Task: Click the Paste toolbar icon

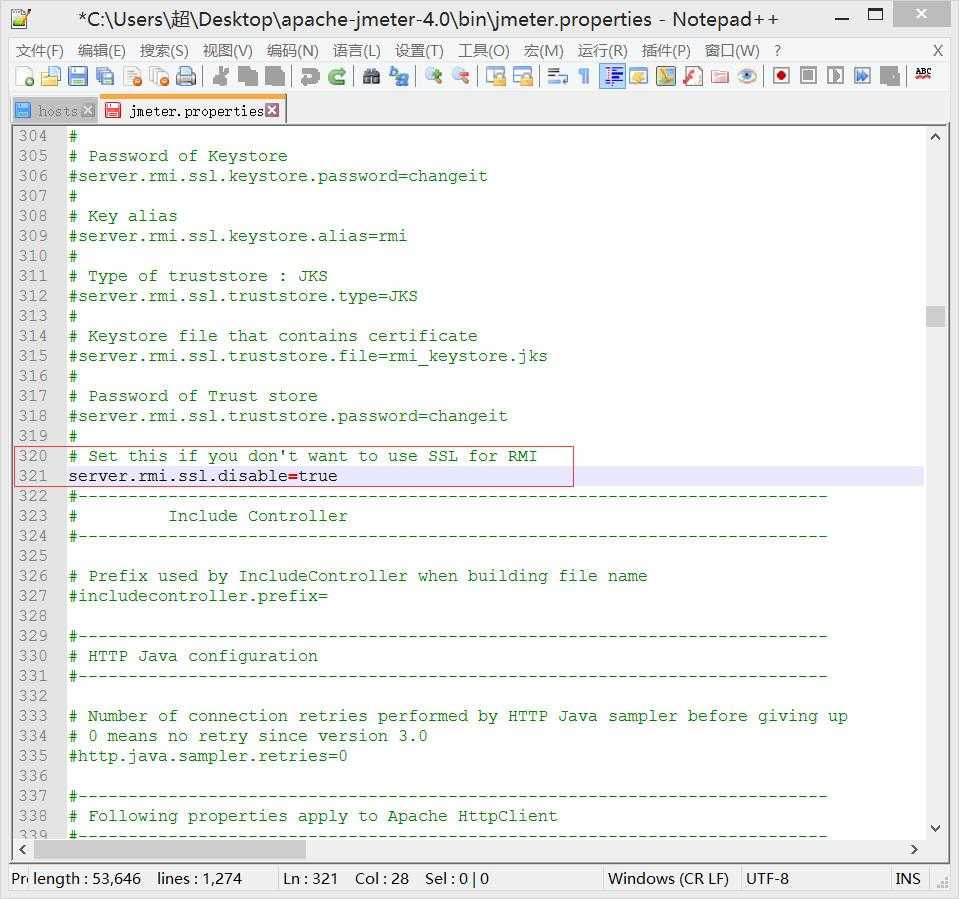Action: click(x=275, y=76)
